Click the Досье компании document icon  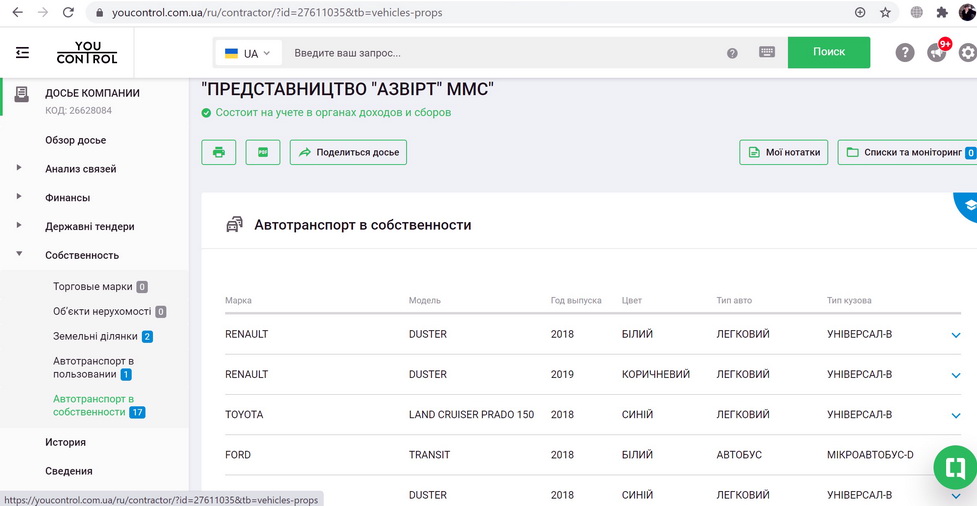(22, 94)
